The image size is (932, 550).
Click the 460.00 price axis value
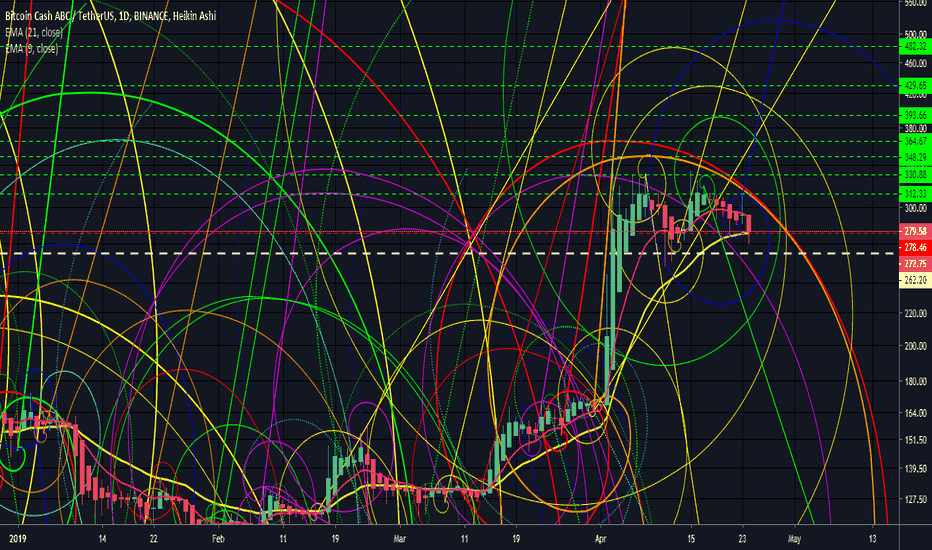915,63
